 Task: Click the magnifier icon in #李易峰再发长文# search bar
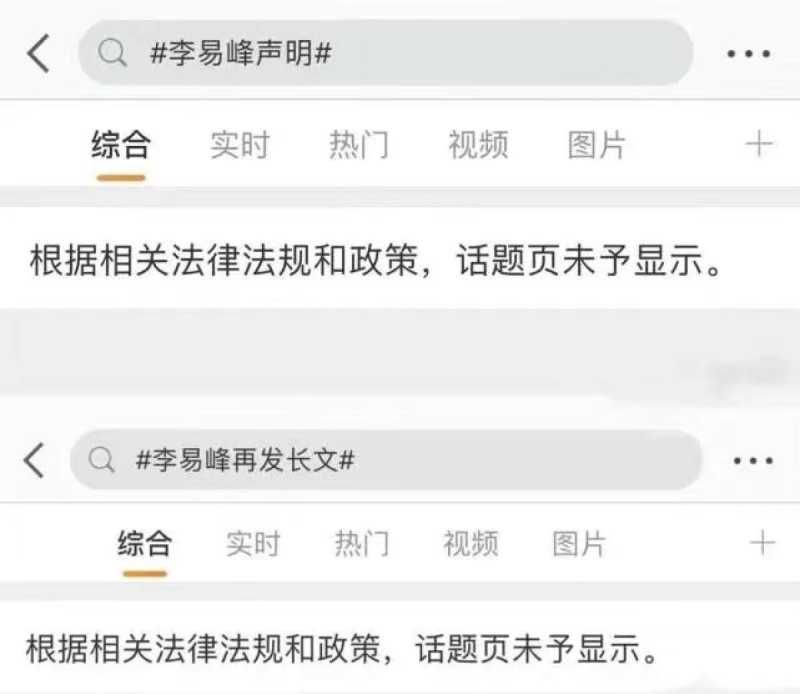[101, 460]
